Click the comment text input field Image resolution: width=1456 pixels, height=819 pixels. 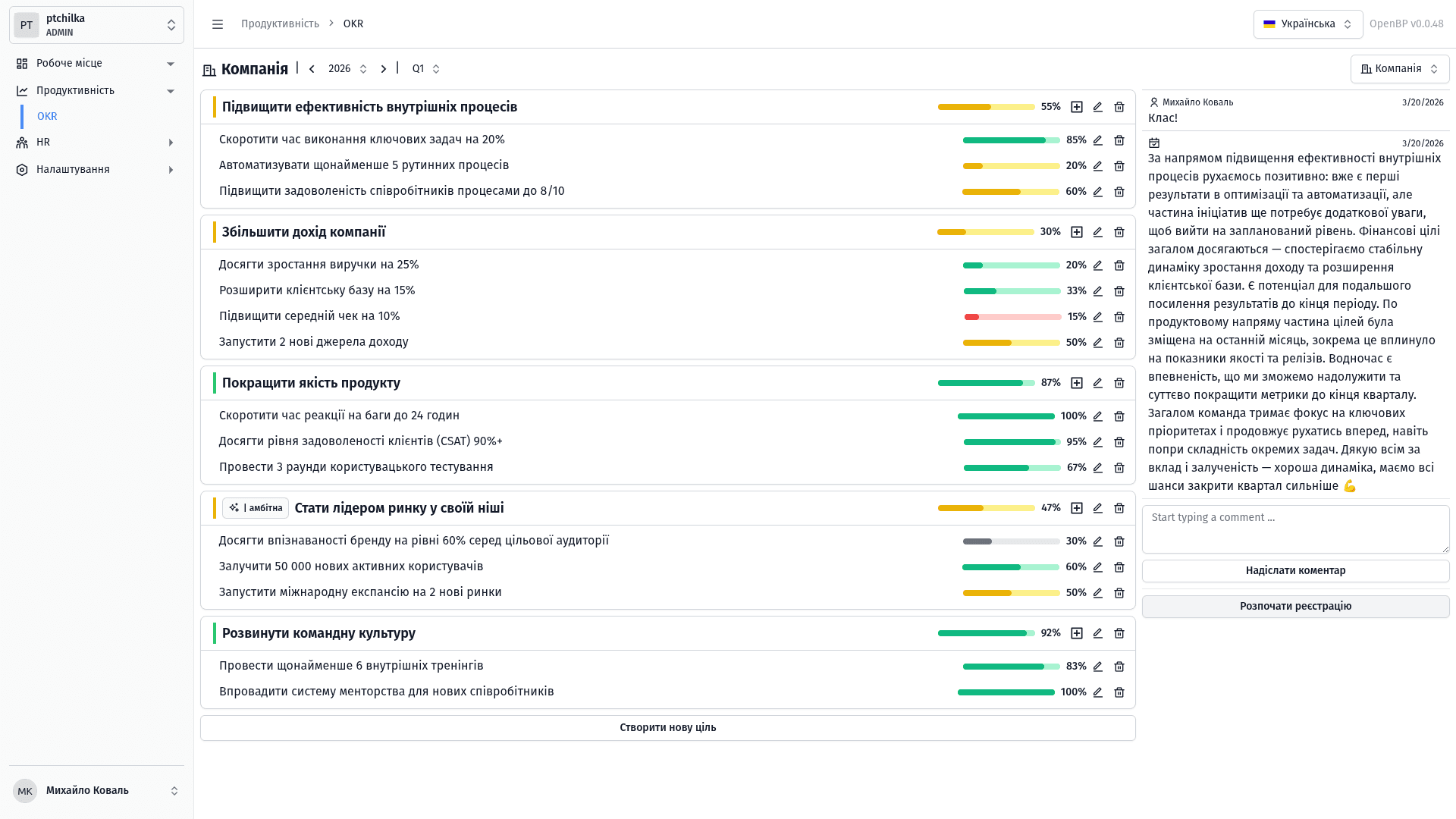point(1295,529)
